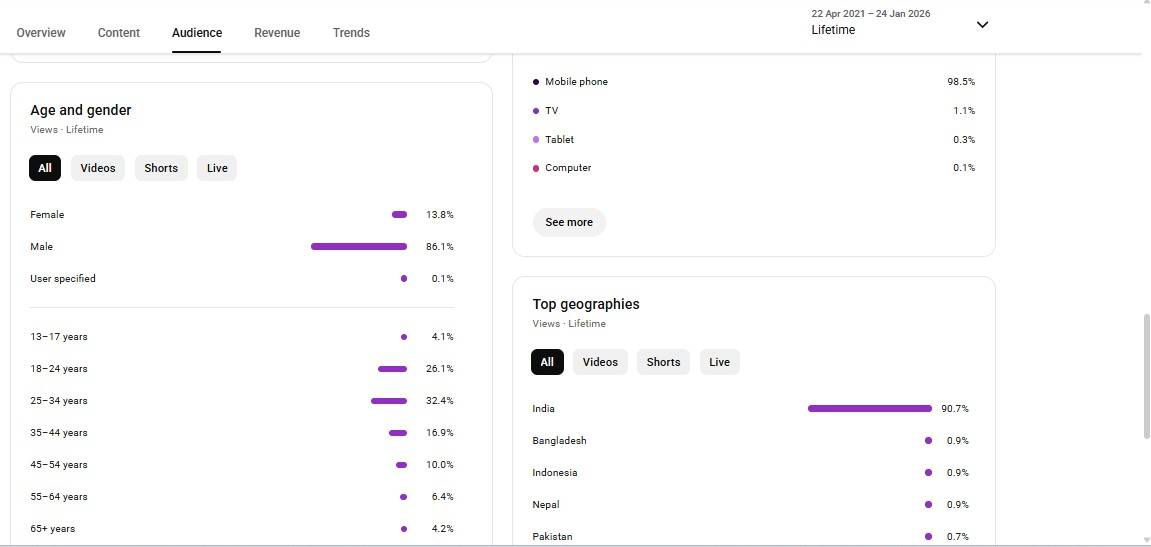Select All chip in Top geographies

pos(547,362)
